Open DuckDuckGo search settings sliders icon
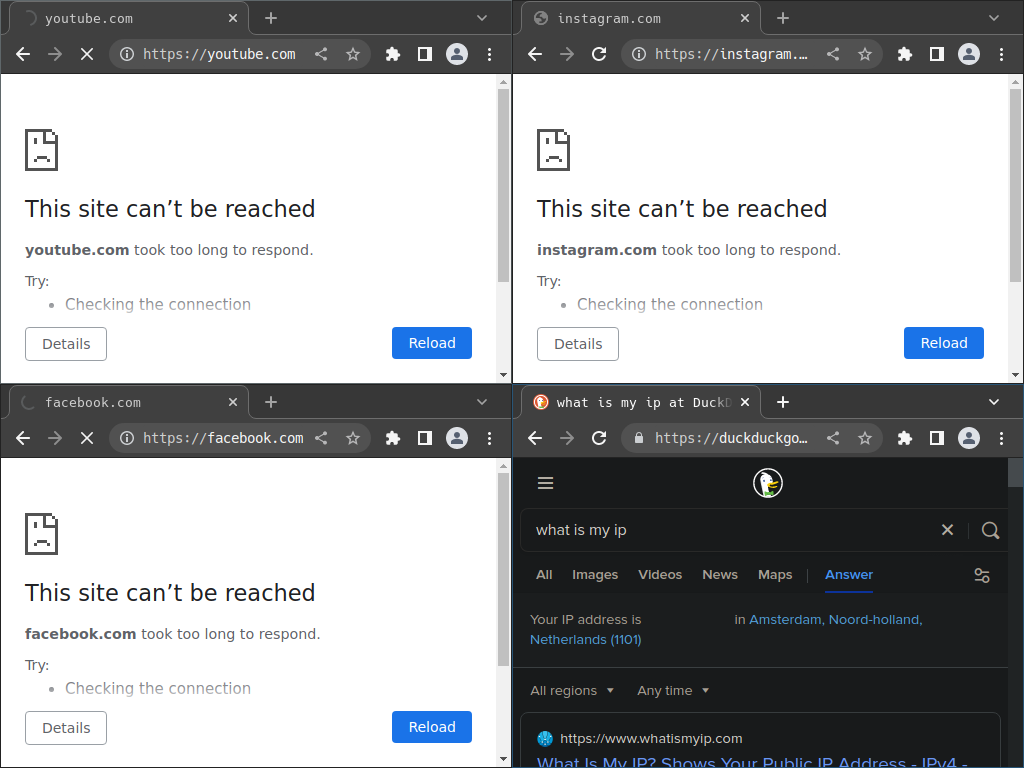The height and width of the screenshot is (768, 1024). point(982,575)
